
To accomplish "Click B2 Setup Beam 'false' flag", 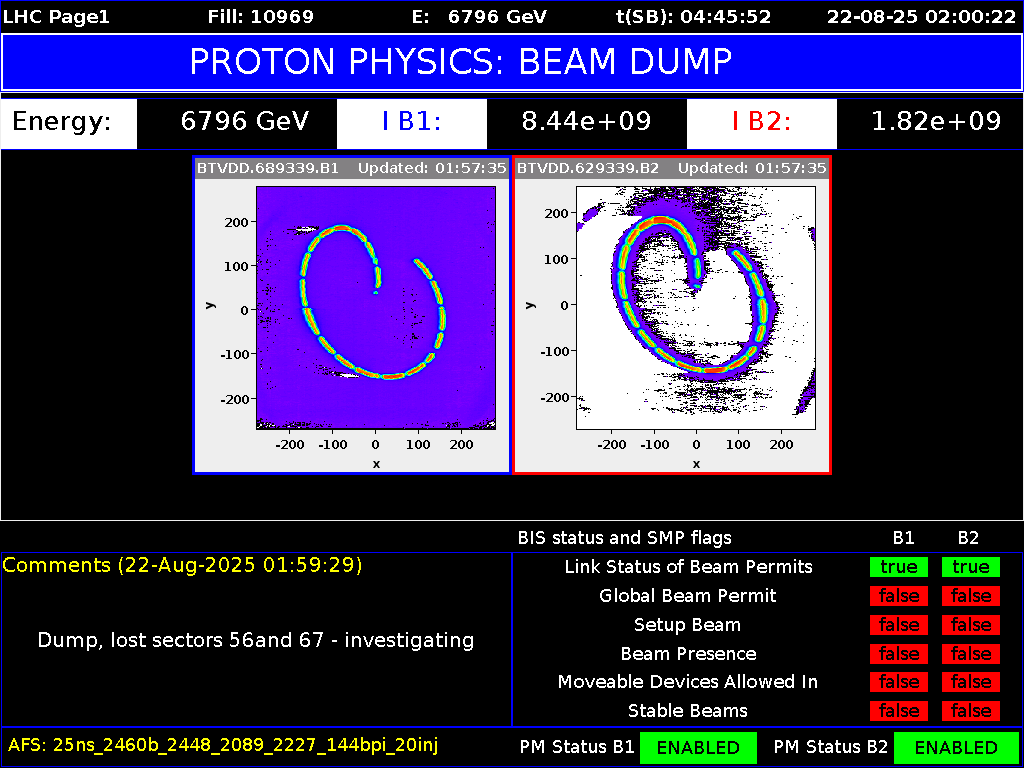I will [x=970, y=625].
